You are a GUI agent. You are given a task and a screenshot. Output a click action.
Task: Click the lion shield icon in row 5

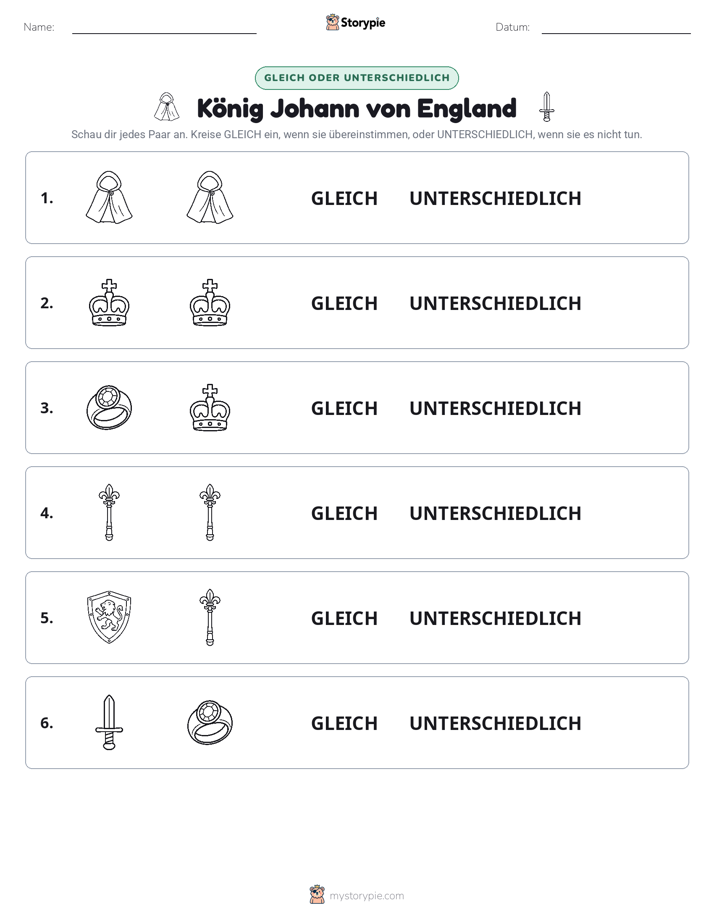coord(109,618)
